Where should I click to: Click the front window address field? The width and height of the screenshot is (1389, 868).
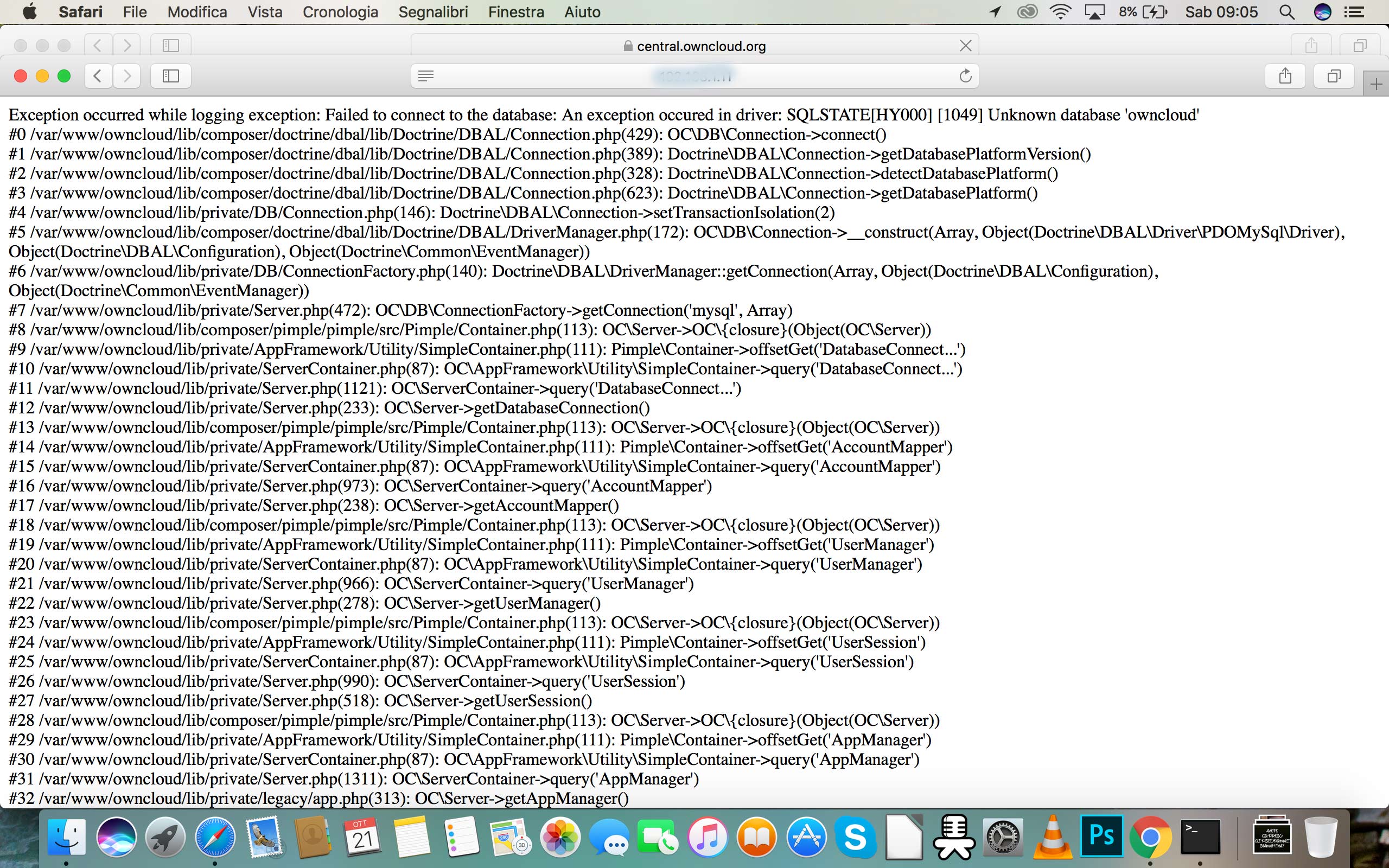point(695,76)
